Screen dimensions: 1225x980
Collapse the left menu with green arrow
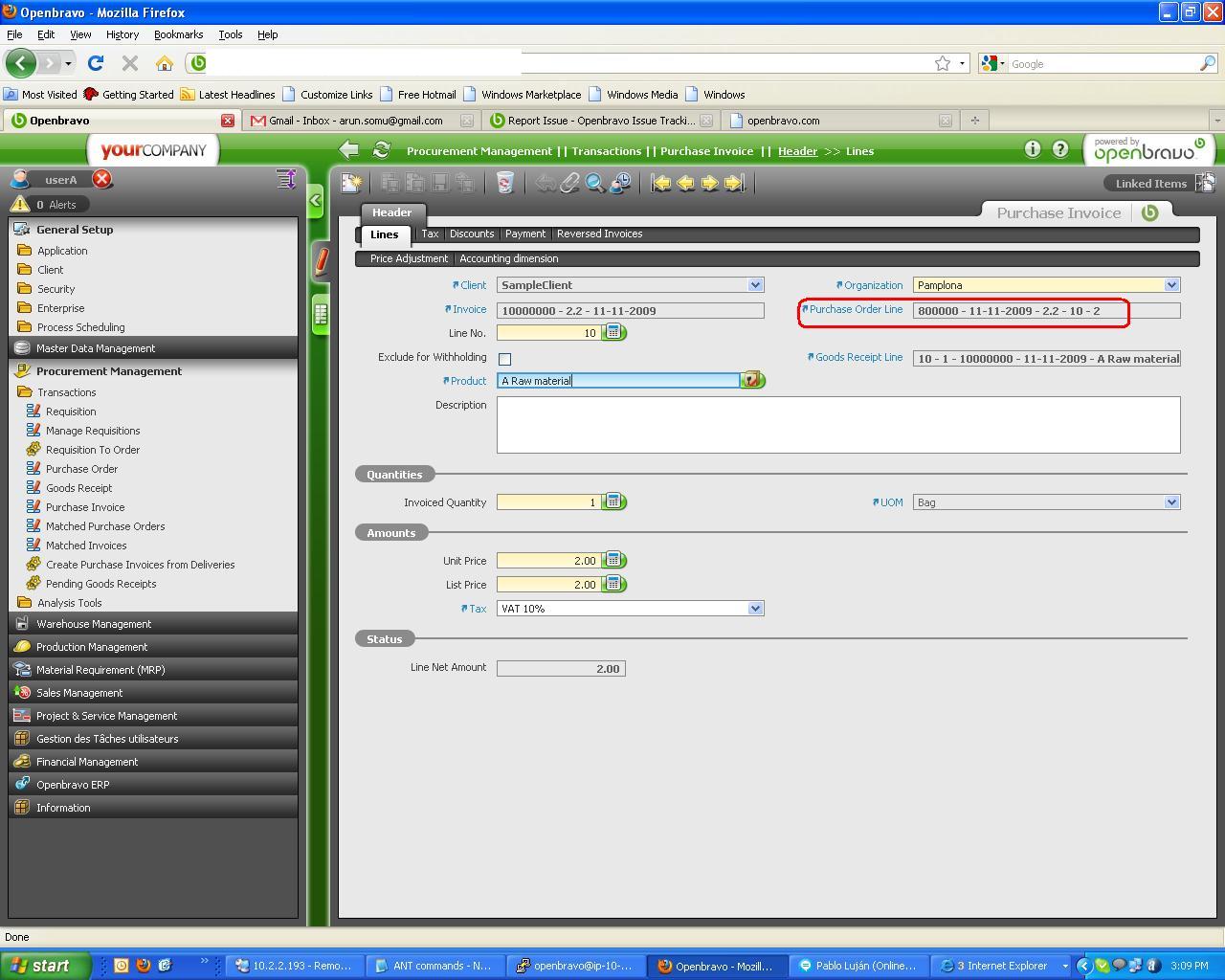tap(315, 201)
